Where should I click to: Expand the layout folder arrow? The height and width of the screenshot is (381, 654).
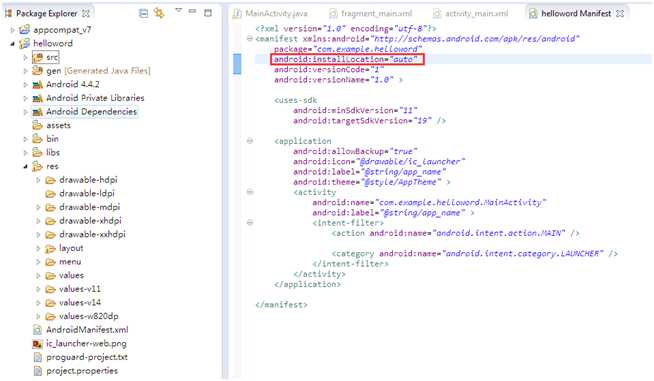pos(38,249)
